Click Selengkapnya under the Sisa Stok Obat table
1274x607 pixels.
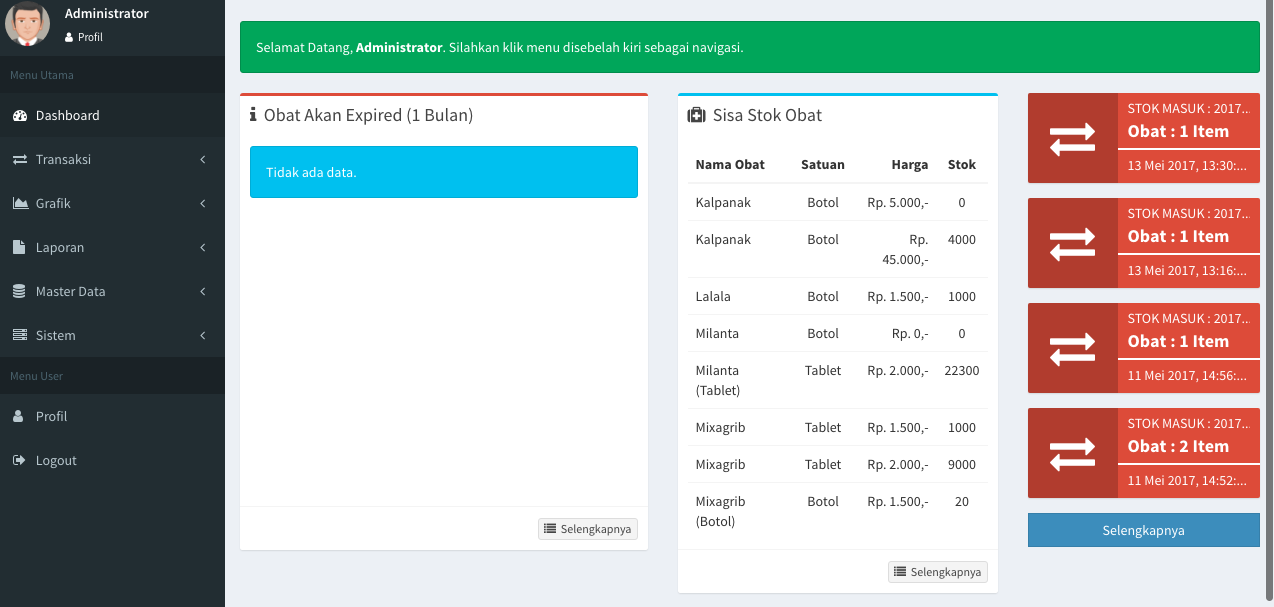[938, 572]
